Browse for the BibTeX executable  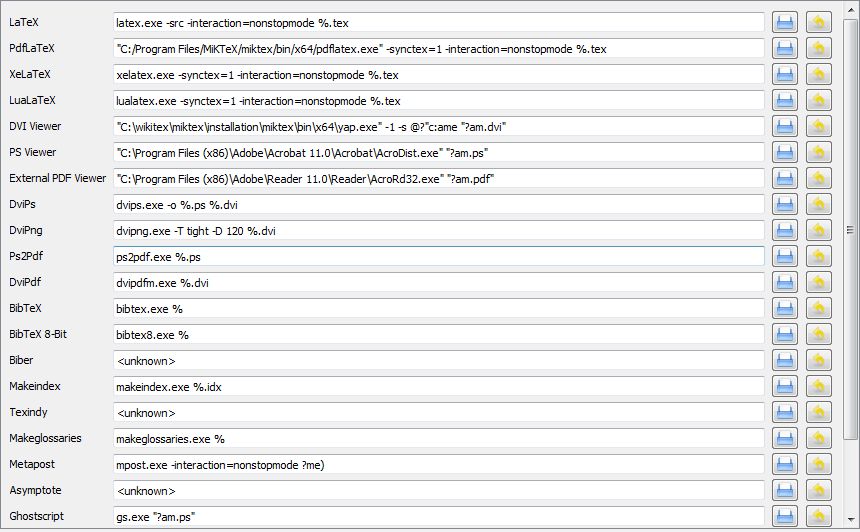pyautogui.click(x=785, y=308)
